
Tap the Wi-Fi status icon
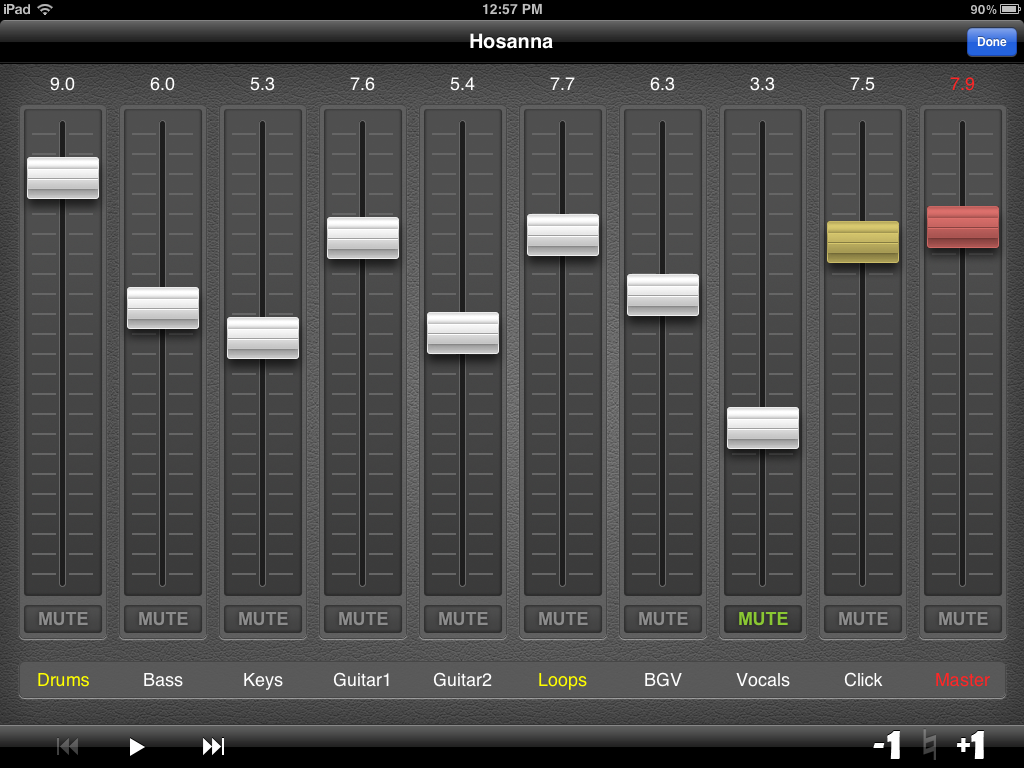(45, 9)
